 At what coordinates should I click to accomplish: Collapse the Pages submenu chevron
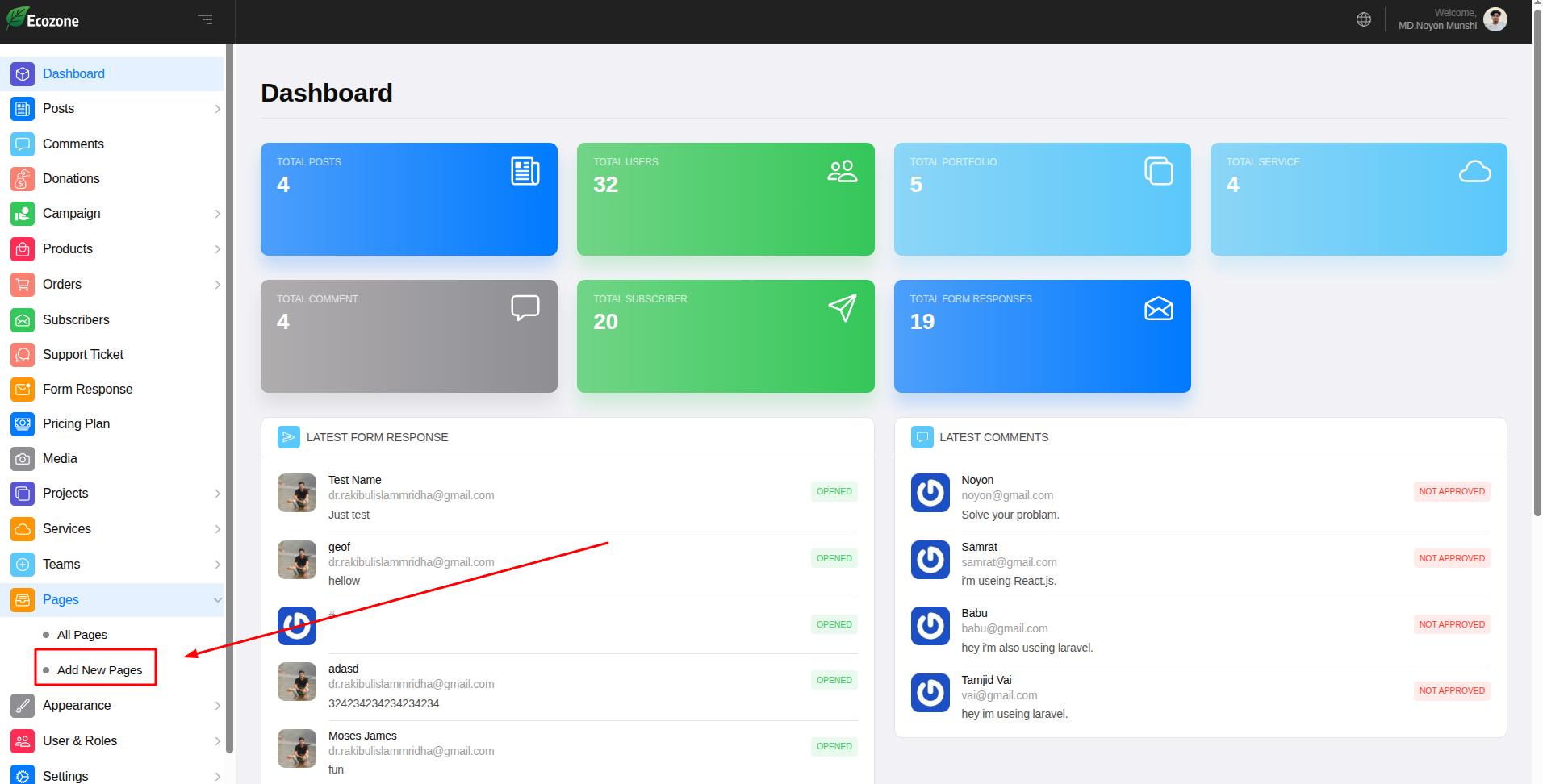217,600
